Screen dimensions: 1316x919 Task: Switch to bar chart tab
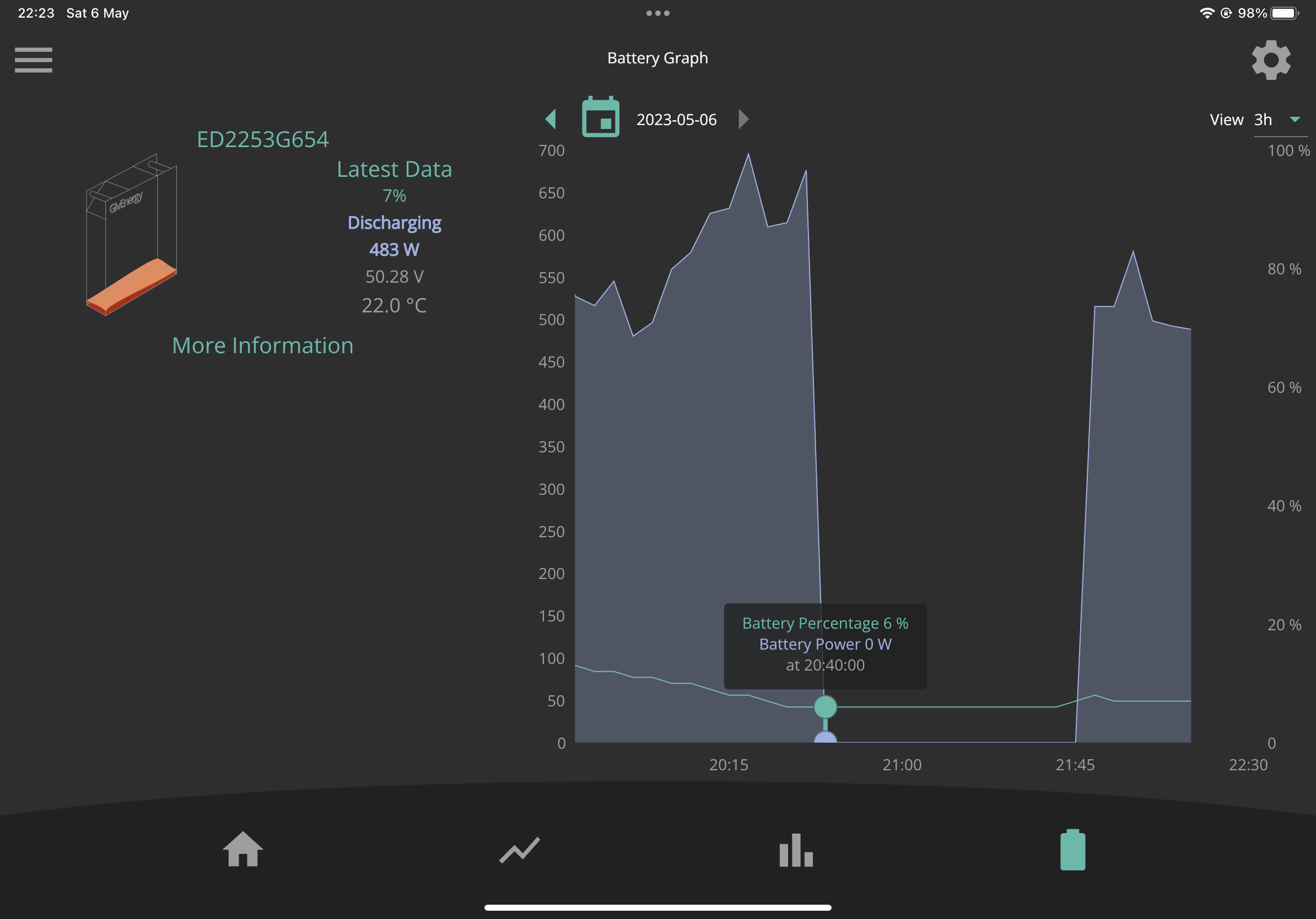tap(796, 850)
